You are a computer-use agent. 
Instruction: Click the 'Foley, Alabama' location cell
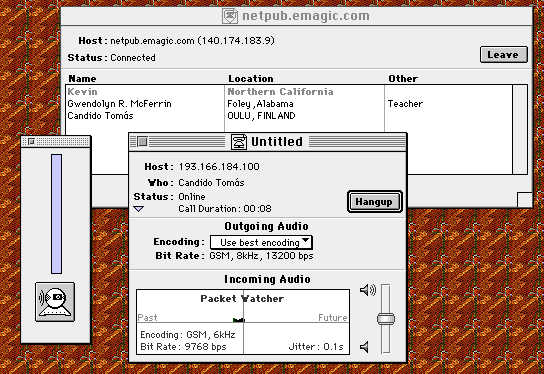260,104
